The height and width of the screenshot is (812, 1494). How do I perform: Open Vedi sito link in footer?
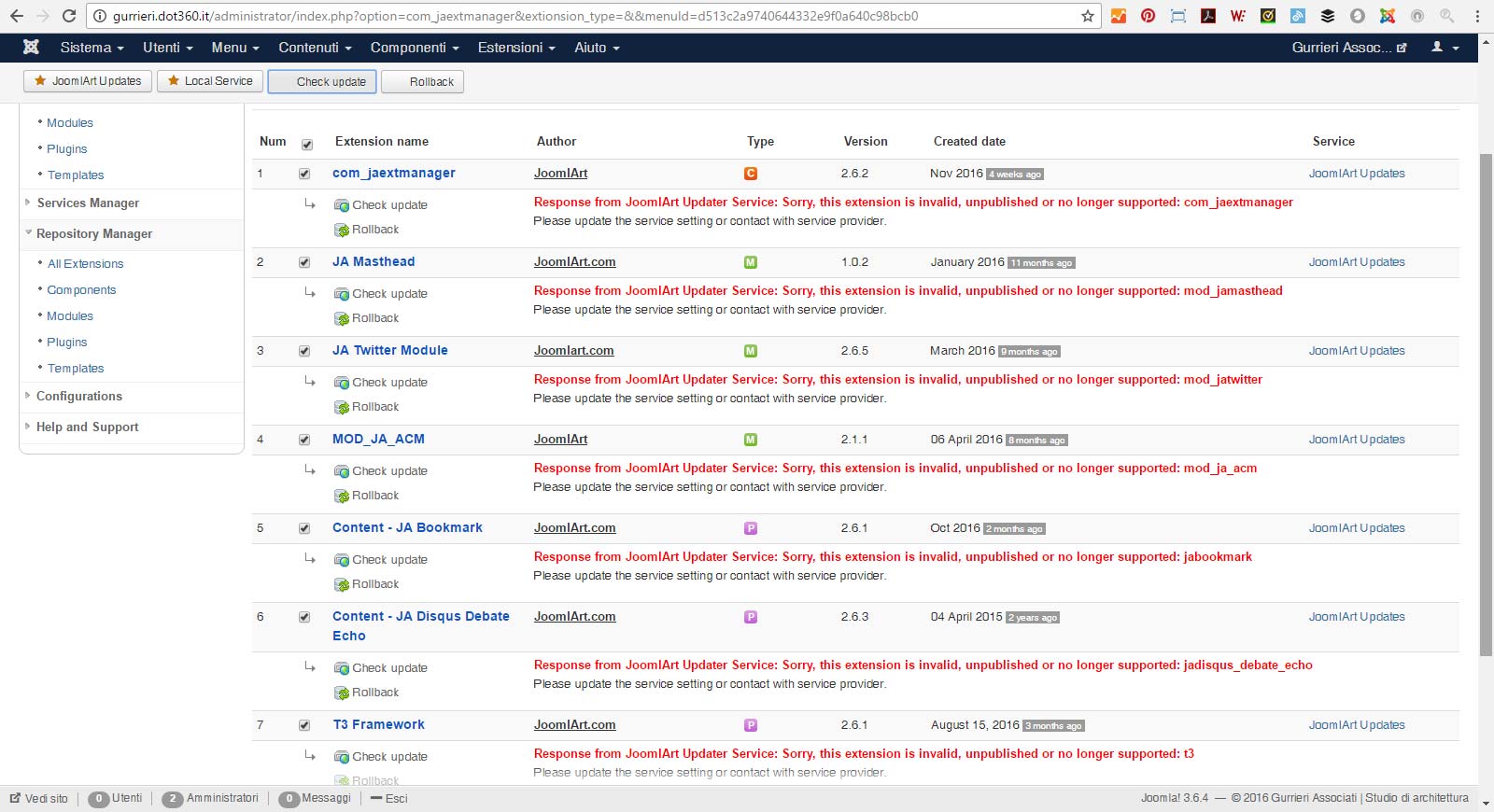[x=38, y=799]
